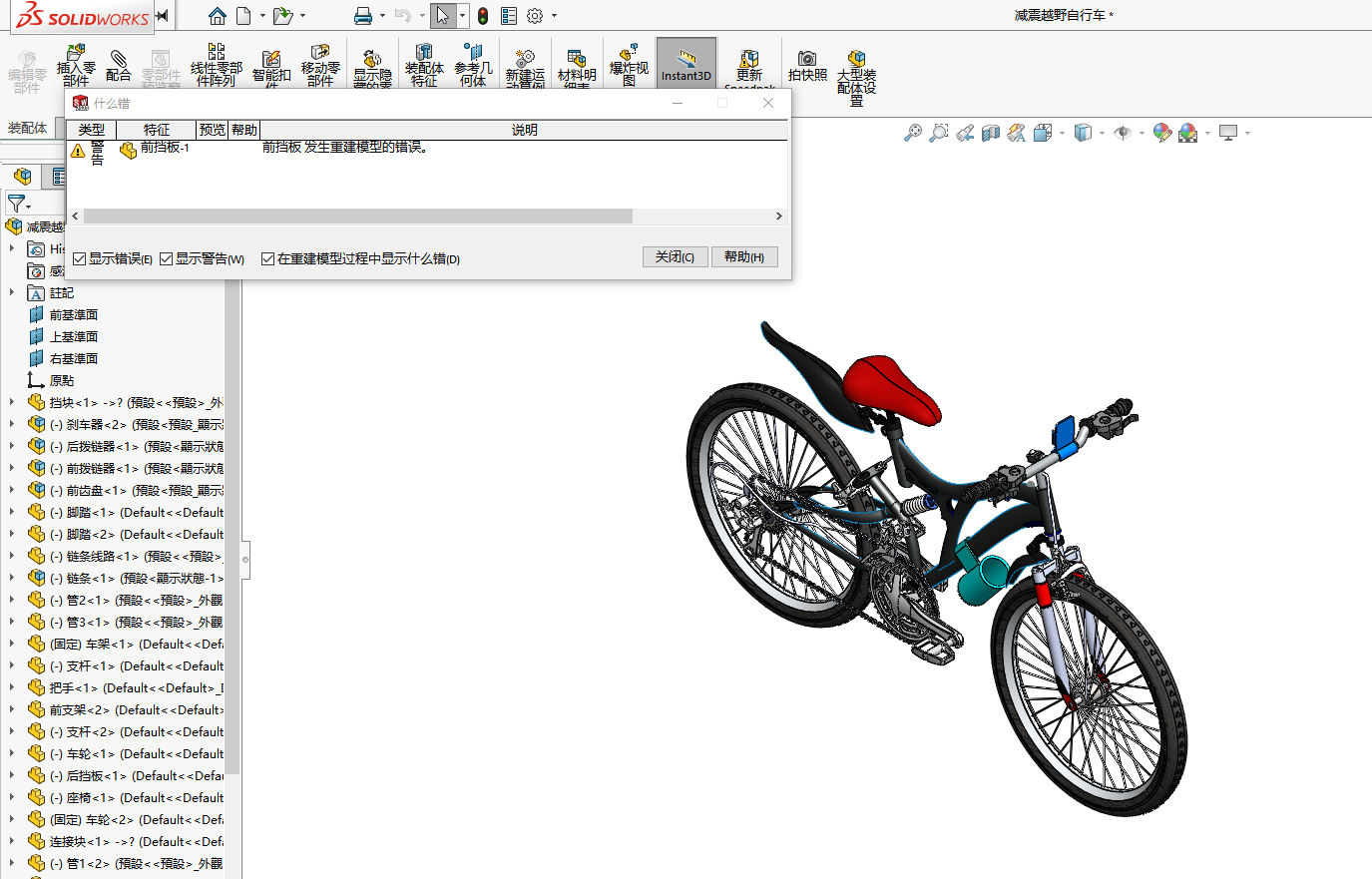This screenshot has height=879, width=1372.
Task: Open 装配体特征 assembly features tool
Action: pos(424,66)
